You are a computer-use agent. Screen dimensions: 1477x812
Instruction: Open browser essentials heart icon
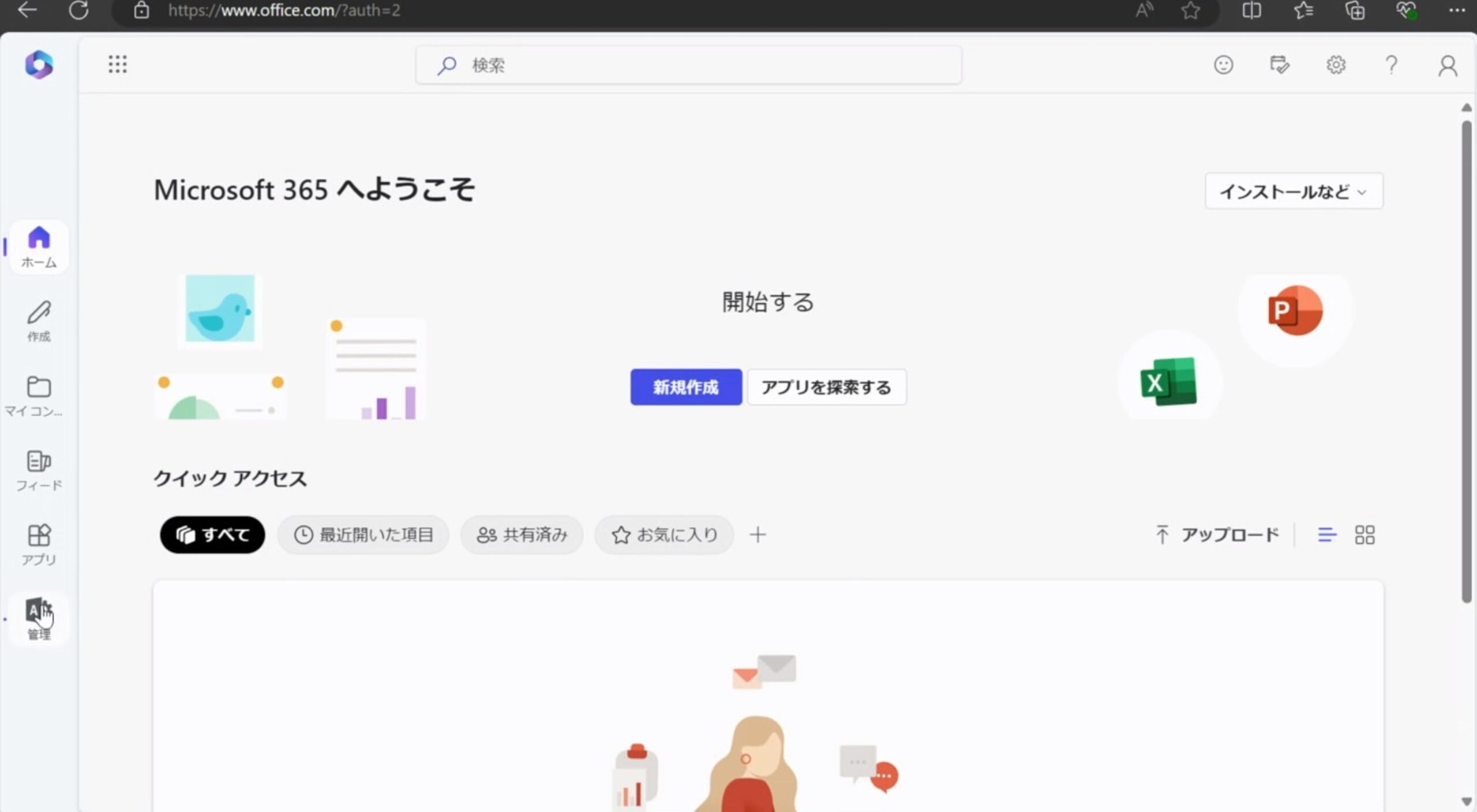pos(1406,10)
